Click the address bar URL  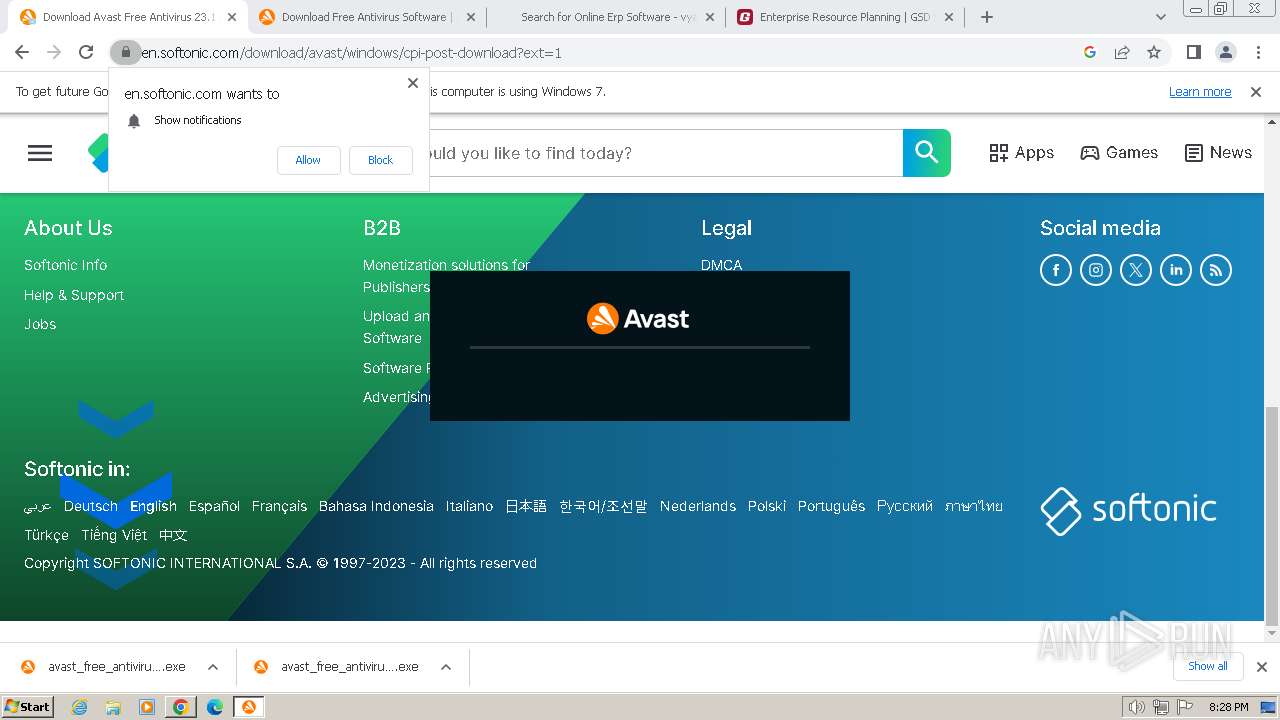(x=351, y=53)
